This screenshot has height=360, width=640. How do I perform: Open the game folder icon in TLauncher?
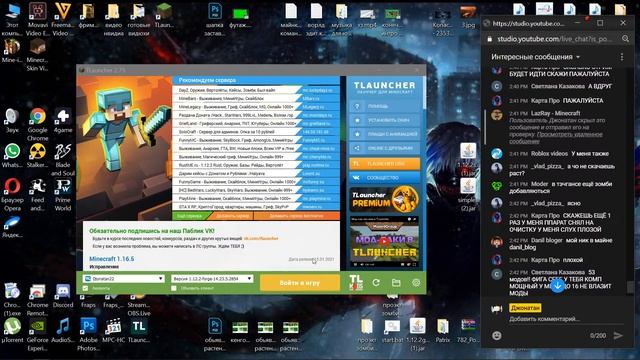point(396,282)
